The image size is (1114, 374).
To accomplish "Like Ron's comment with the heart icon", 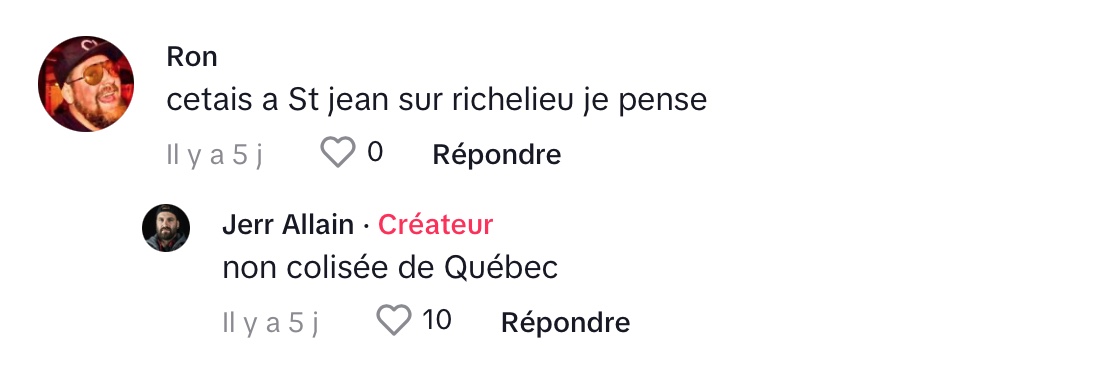I will click(x=337, y=153).
